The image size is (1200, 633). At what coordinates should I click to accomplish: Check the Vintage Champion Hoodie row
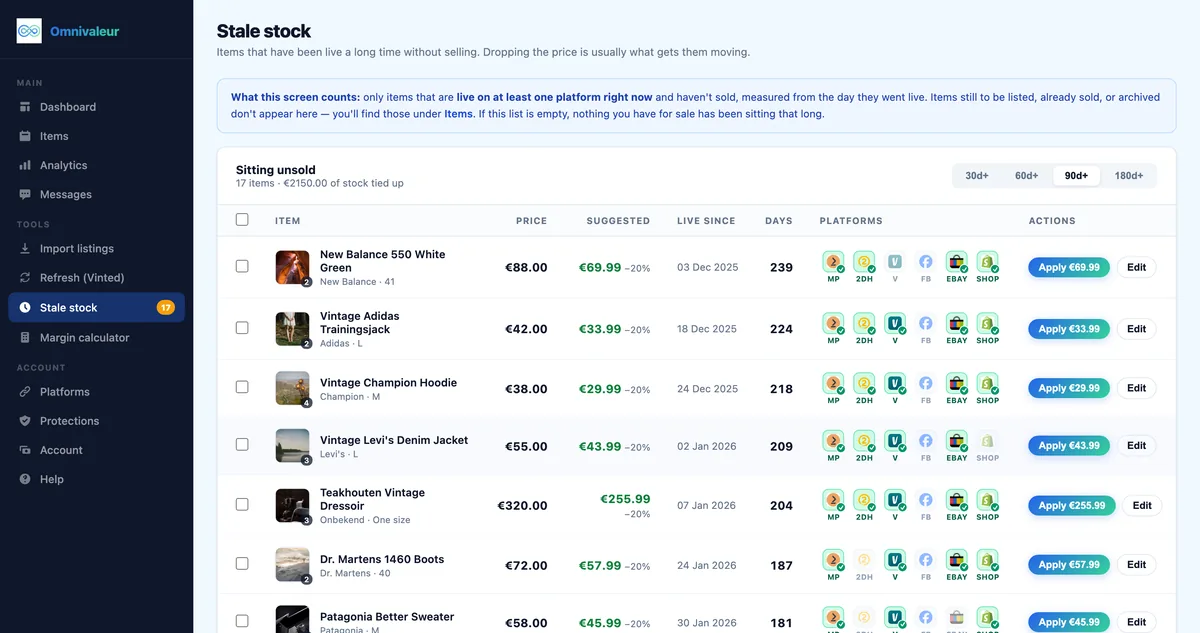tap(242, 387)
